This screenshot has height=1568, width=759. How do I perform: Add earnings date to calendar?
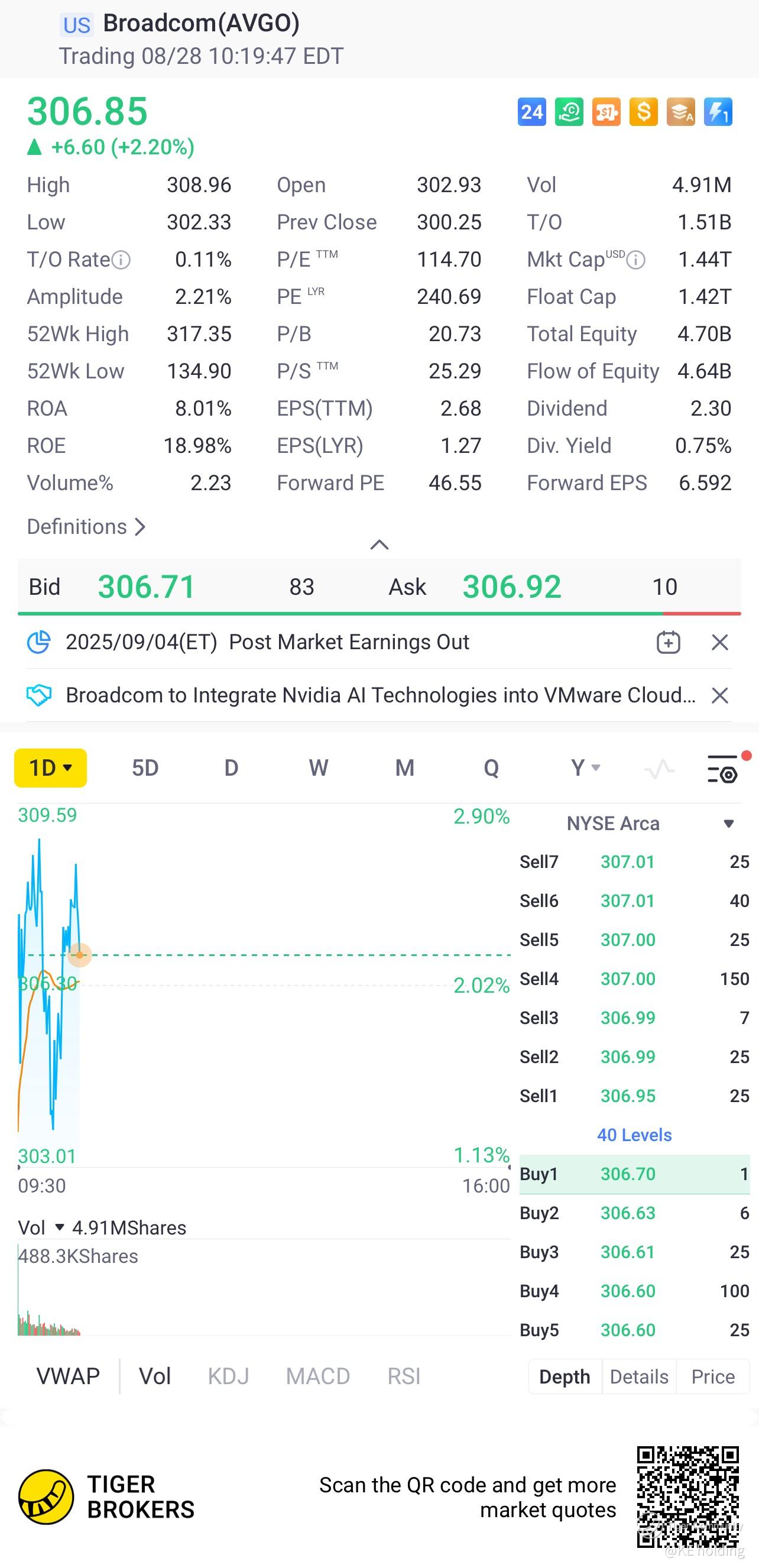pos(669,642)
